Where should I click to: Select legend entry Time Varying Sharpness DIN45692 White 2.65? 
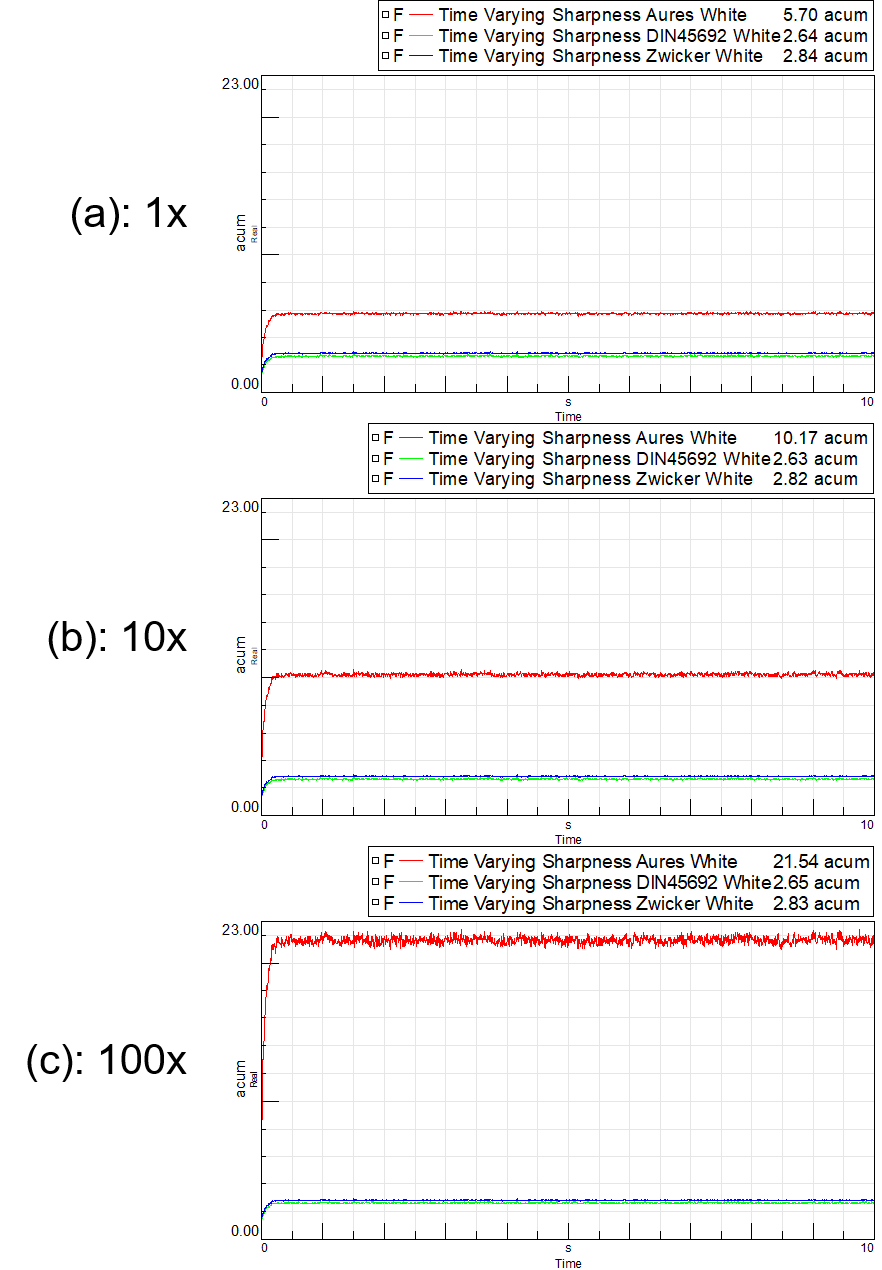599,883
